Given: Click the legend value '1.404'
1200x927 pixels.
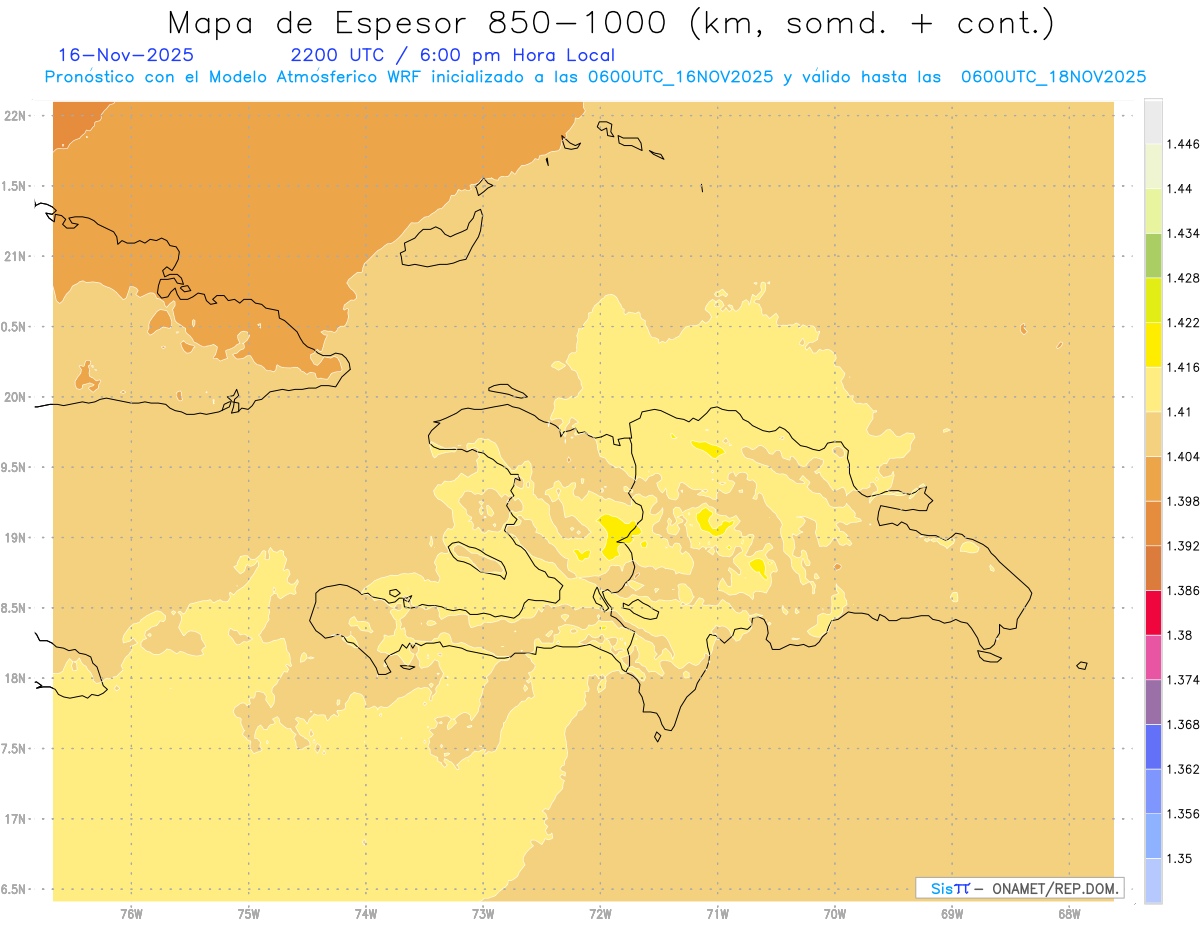Looking at the screenshot, I should tap(1183, 457).
